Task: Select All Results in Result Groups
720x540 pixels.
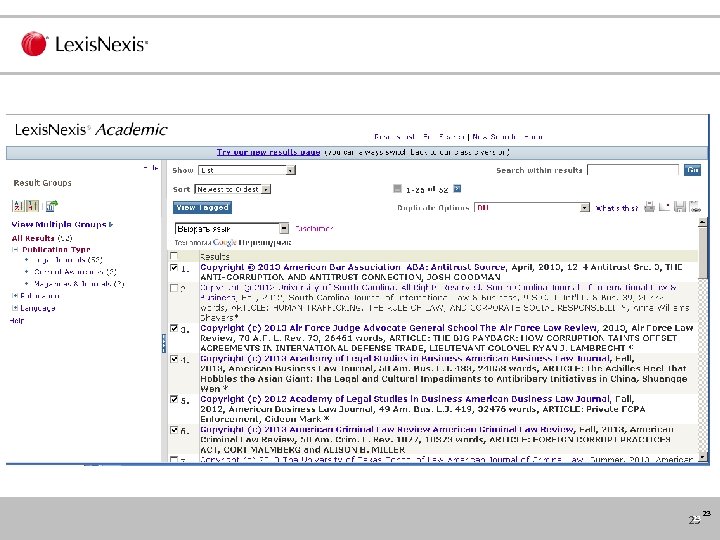Action: (33, 238)
